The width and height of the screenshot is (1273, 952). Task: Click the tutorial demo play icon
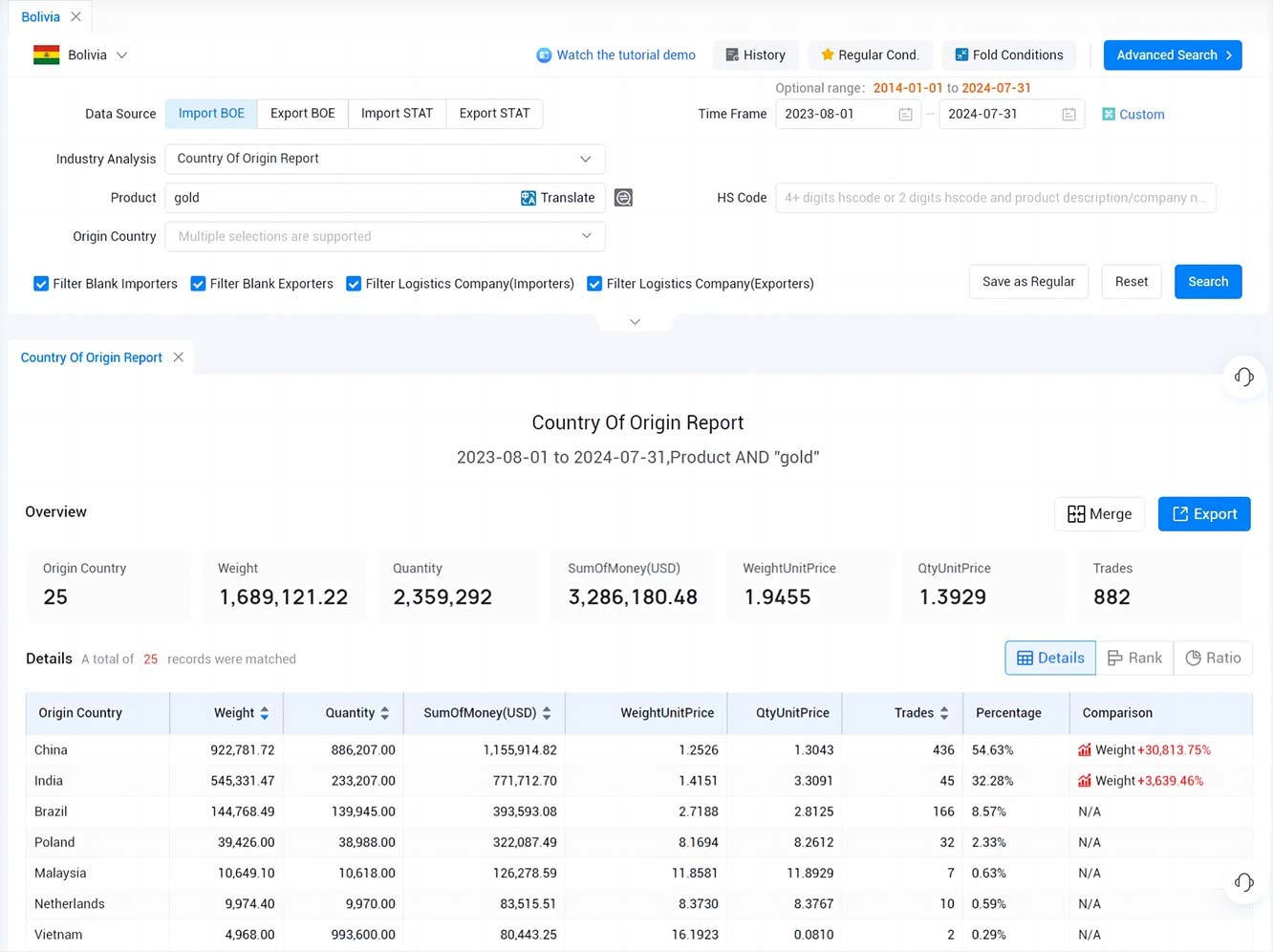coord(544,55)
